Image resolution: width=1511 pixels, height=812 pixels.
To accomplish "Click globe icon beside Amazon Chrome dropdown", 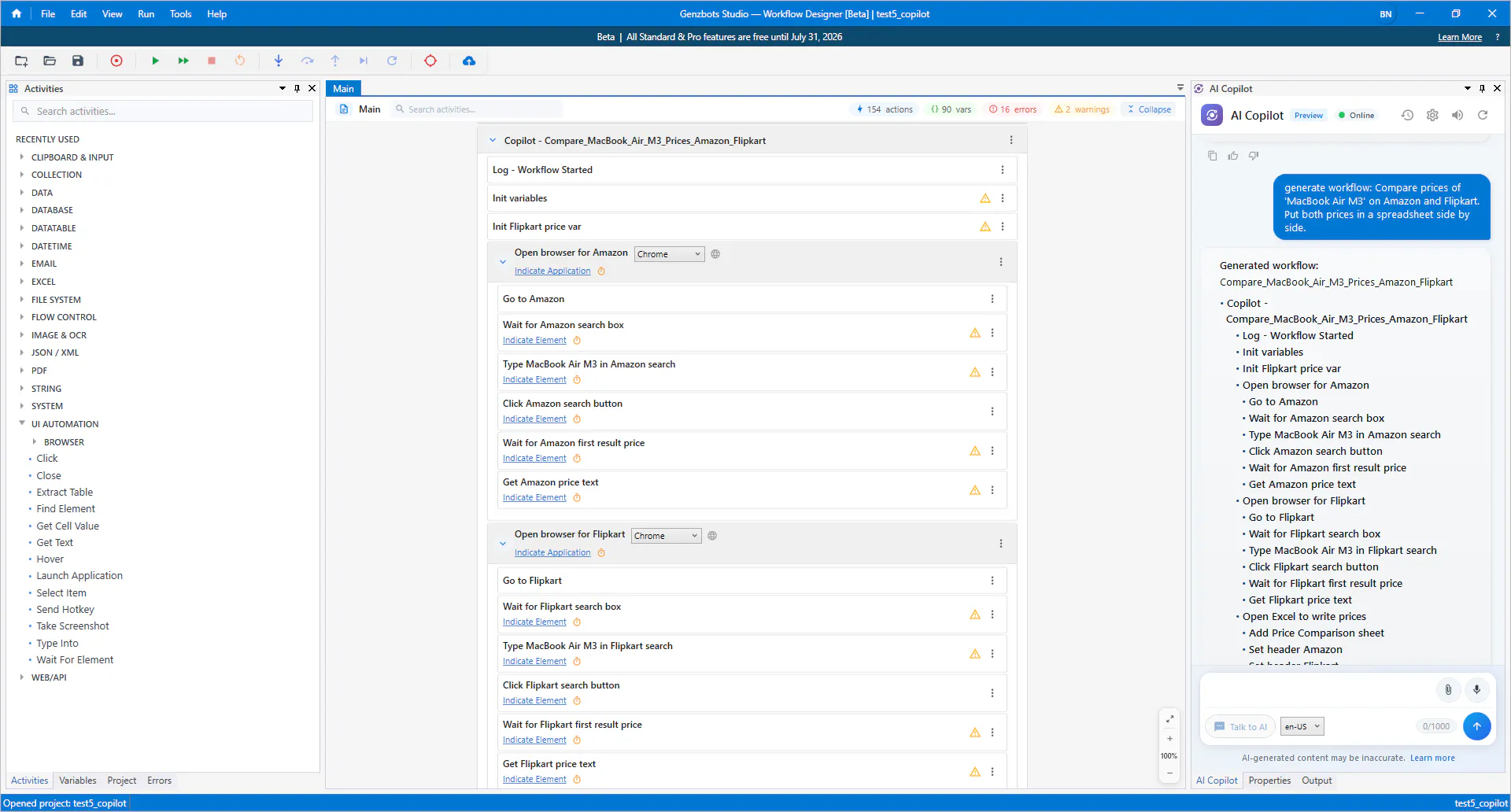I will tap(715, 254).
